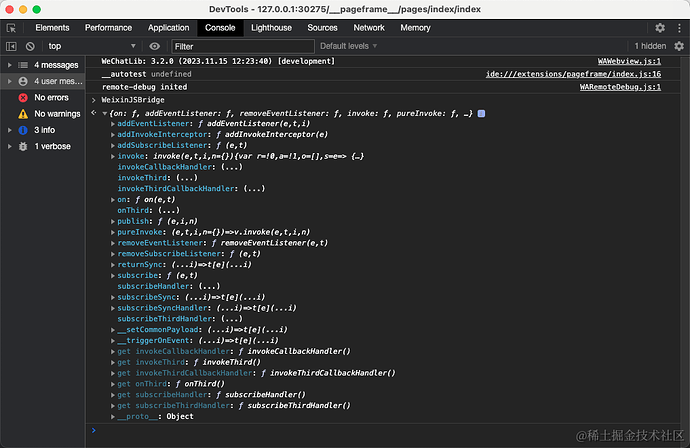This screenshot has height=448, width=690.
Task: Evaluate invokeCallbackHandler getter (...)
Action: tap(231, 167)
